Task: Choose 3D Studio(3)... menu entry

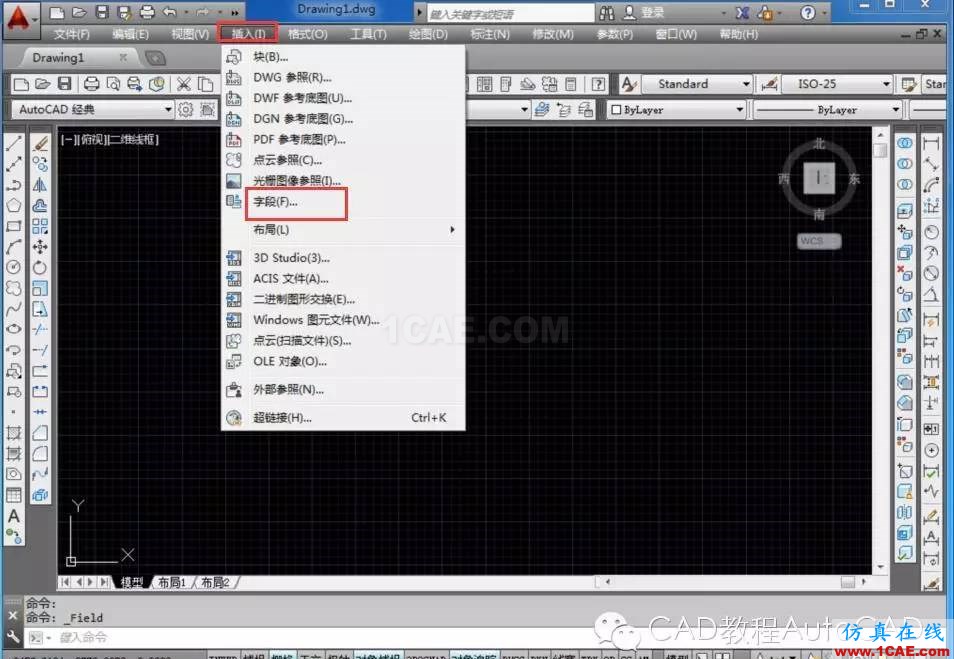Action: tap(344, 258)
